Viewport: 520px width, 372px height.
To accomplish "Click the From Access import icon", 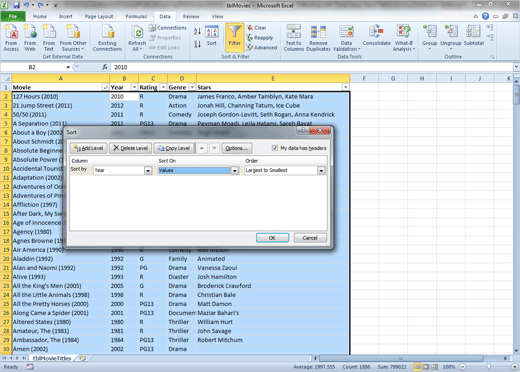I will 11,38.
